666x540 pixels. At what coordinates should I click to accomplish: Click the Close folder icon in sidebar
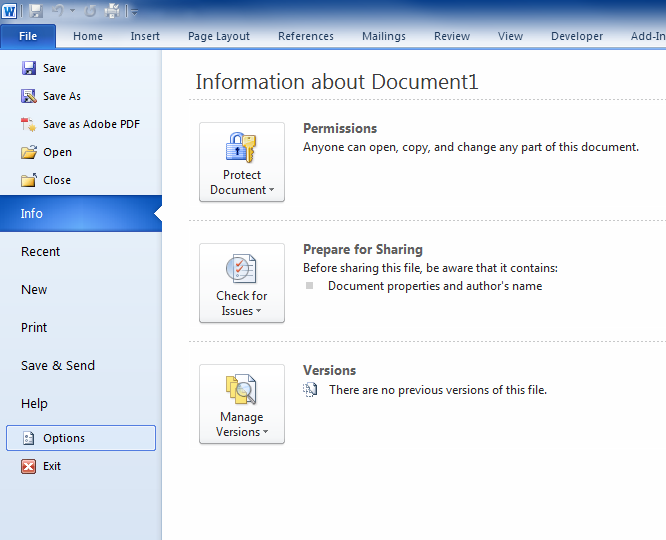pyautogui.click(x=29, y=180)
